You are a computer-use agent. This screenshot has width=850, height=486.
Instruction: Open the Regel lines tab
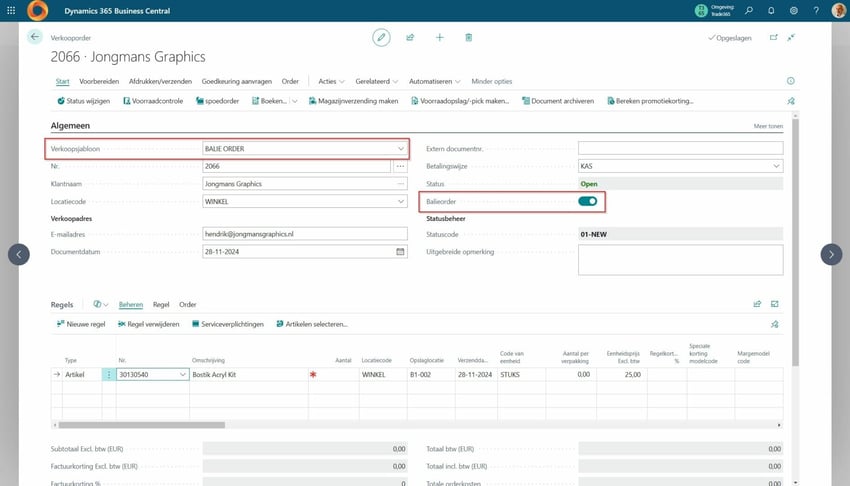click(161, 304)
